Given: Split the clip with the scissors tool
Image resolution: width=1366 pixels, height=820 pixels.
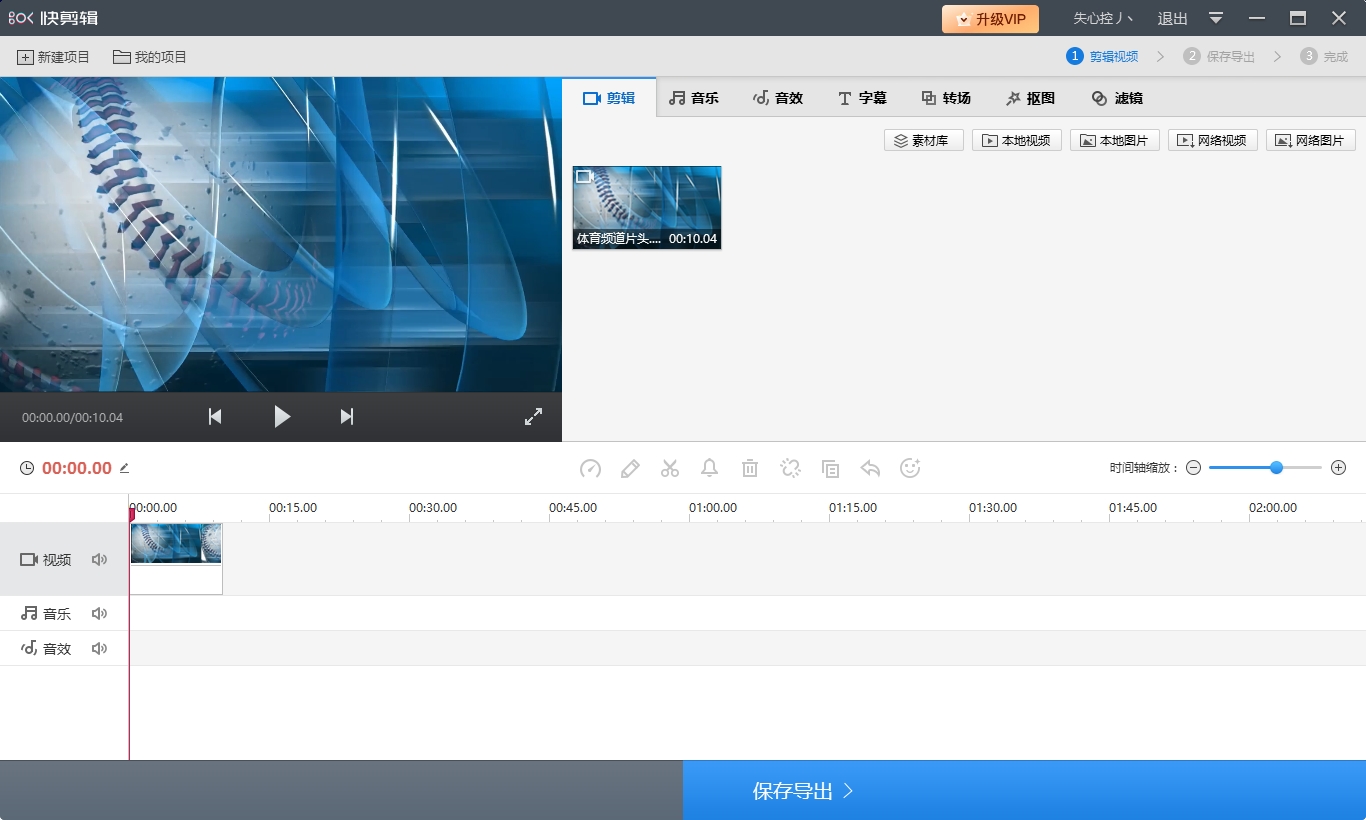Looking at the screenshot, I should (670, 468).
